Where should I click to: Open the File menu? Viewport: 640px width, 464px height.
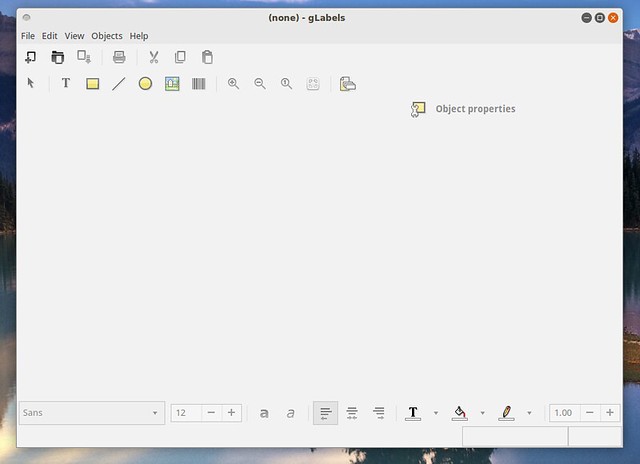point(28,36)
